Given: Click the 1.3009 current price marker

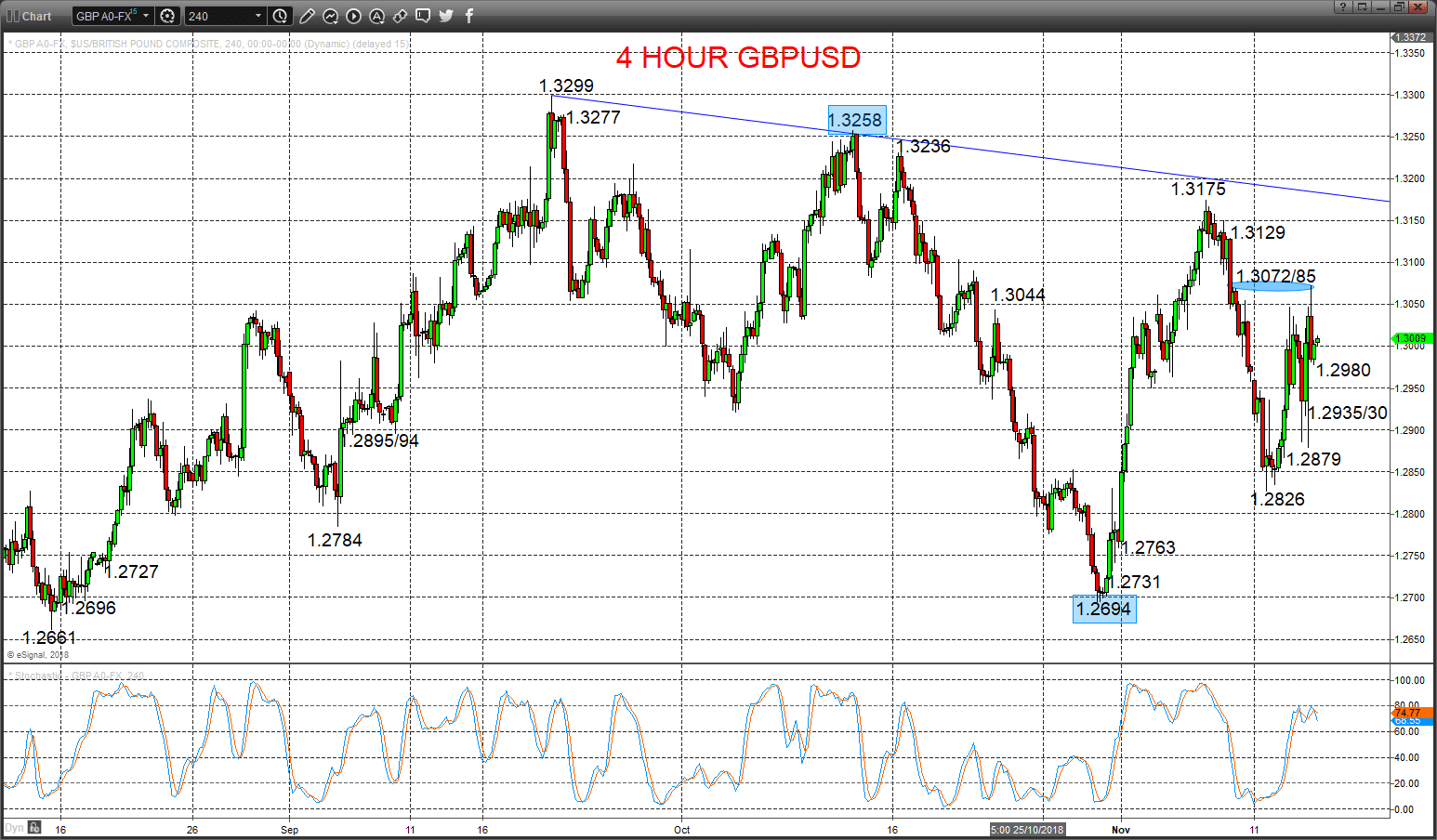Looking at the screenshot, I should (1413, 338).
